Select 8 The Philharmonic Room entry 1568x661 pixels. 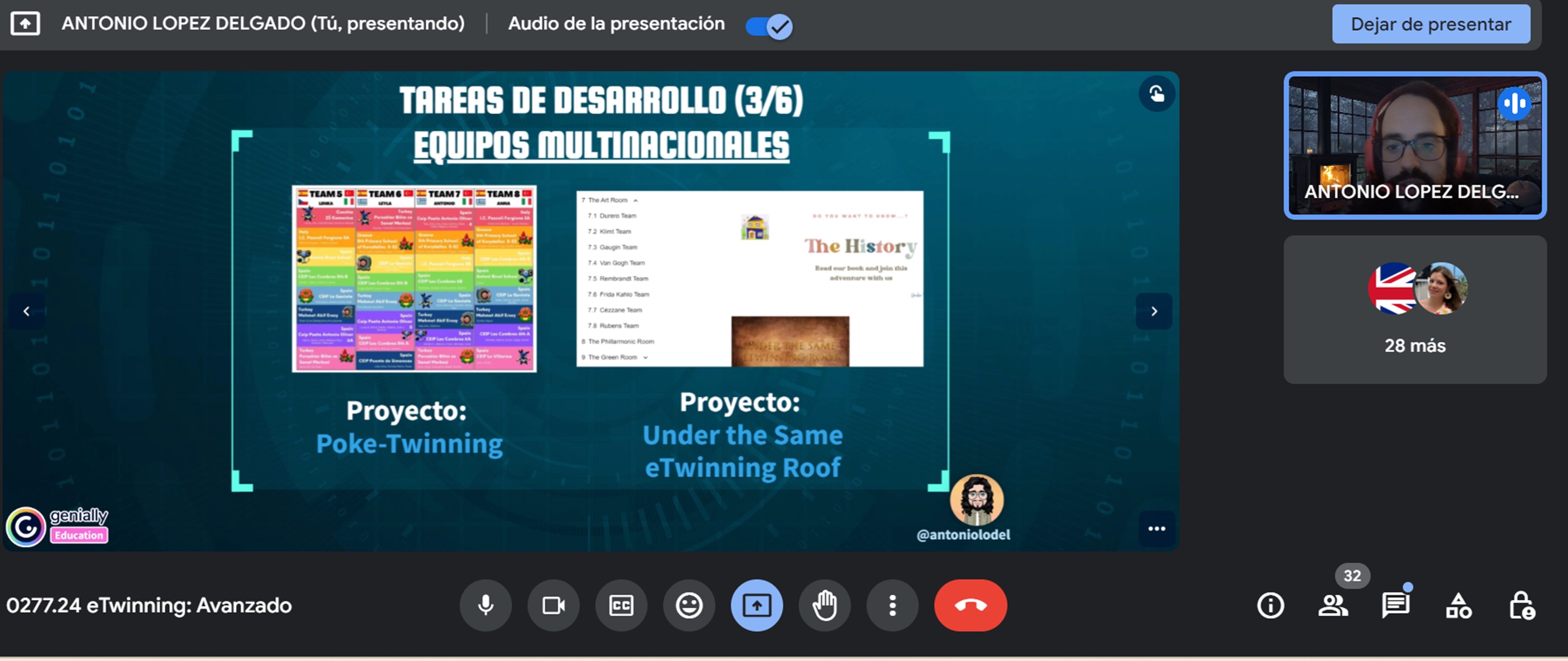[x=617, y=342]
